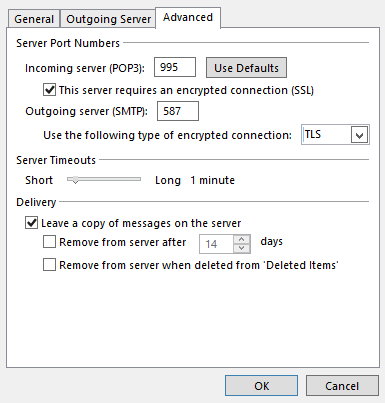
Task: Click the Outgoing server SMTP port field
Action: [x=178, y=111]
